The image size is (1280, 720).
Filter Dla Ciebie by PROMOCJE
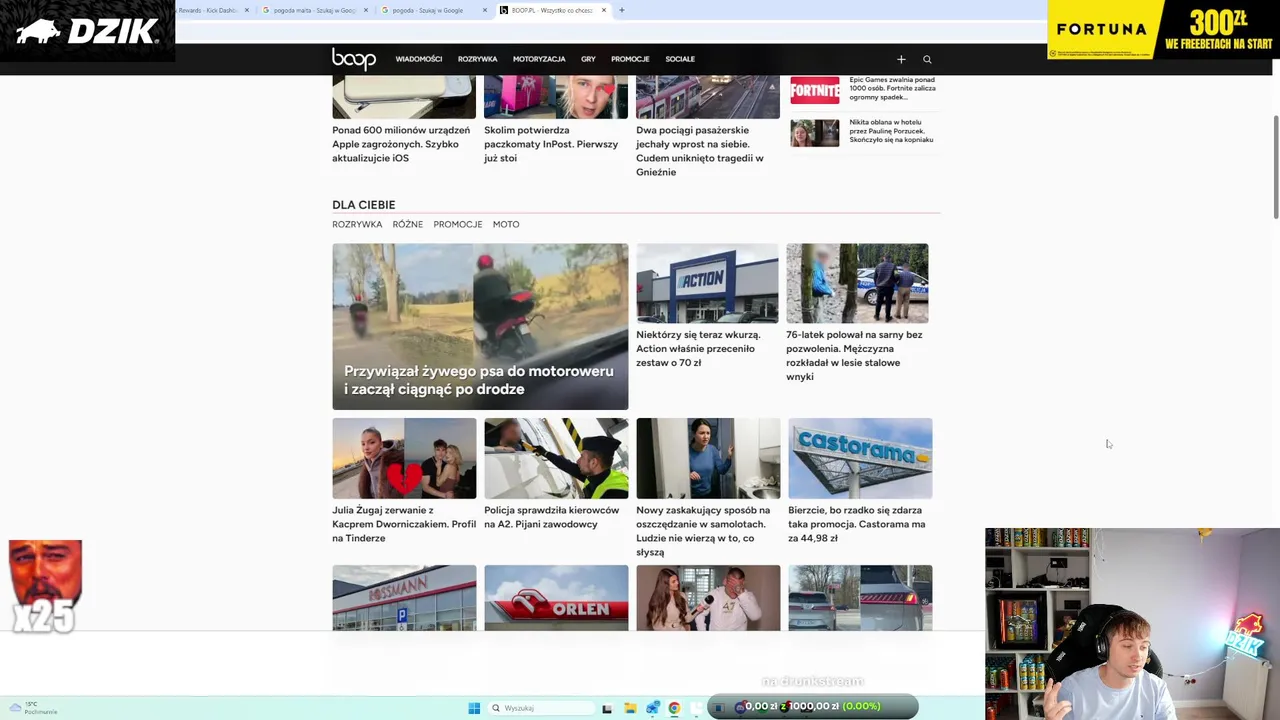pyautogui.click(x=458, y=224)
